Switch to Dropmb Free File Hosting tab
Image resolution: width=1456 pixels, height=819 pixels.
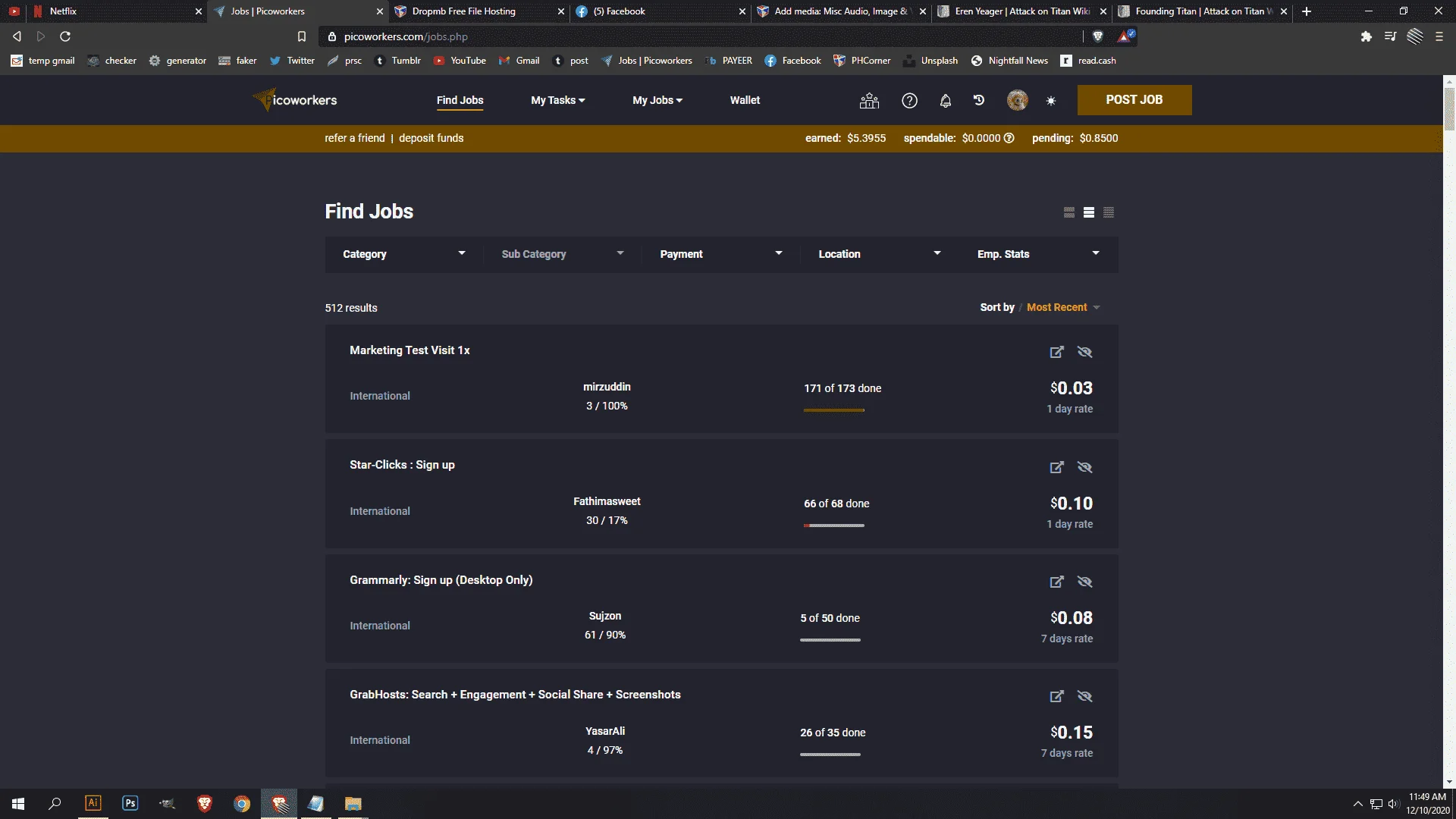point(478,11)
